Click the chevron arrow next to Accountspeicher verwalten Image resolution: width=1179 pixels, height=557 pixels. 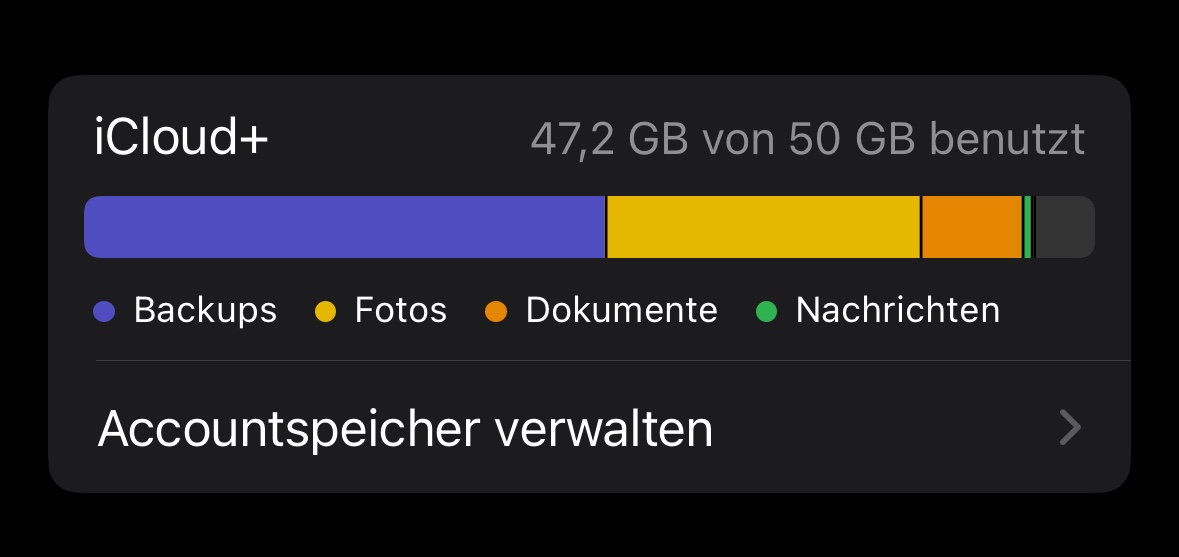1070,428
